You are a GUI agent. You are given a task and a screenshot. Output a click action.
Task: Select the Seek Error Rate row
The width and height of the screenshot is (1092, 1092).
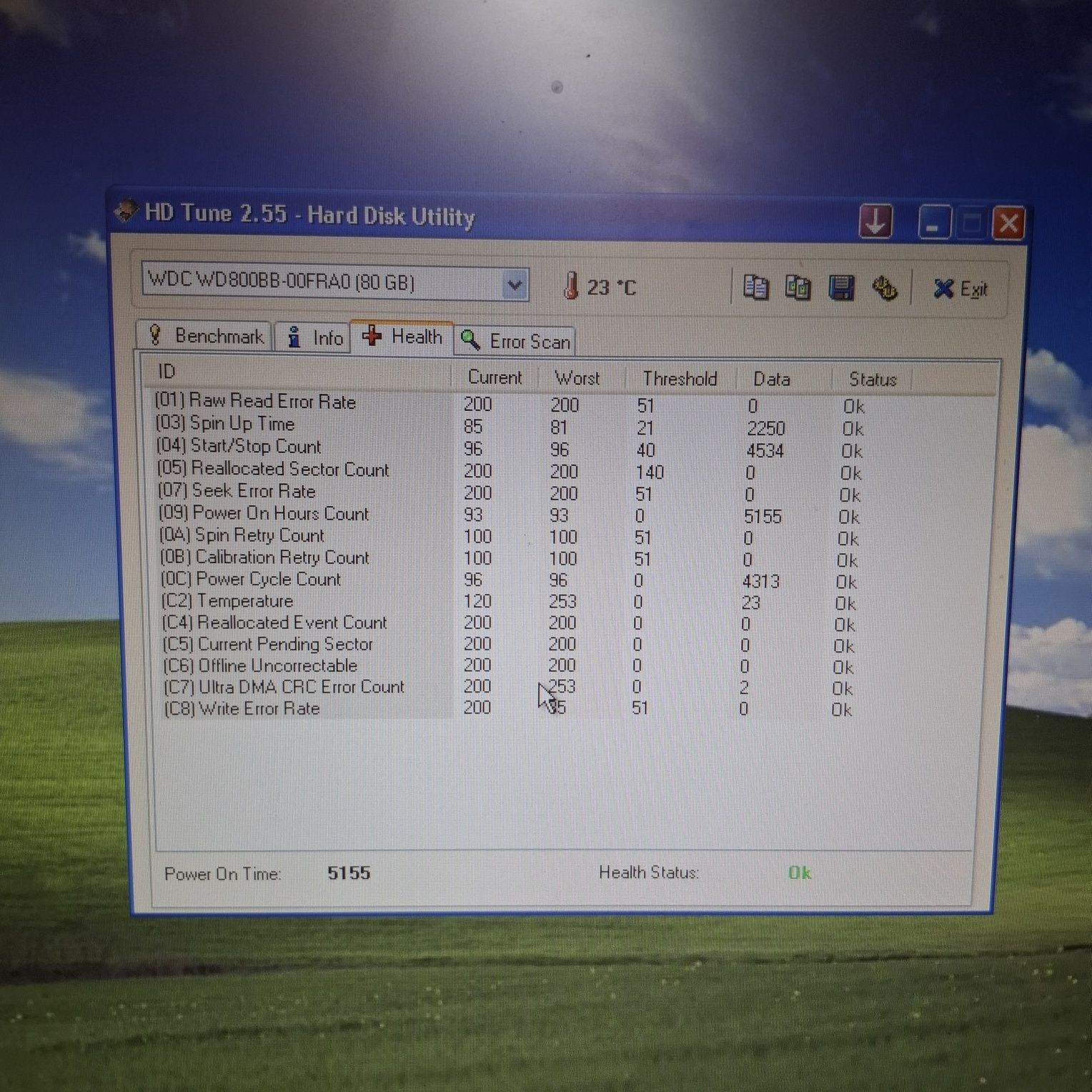point(510,492)
